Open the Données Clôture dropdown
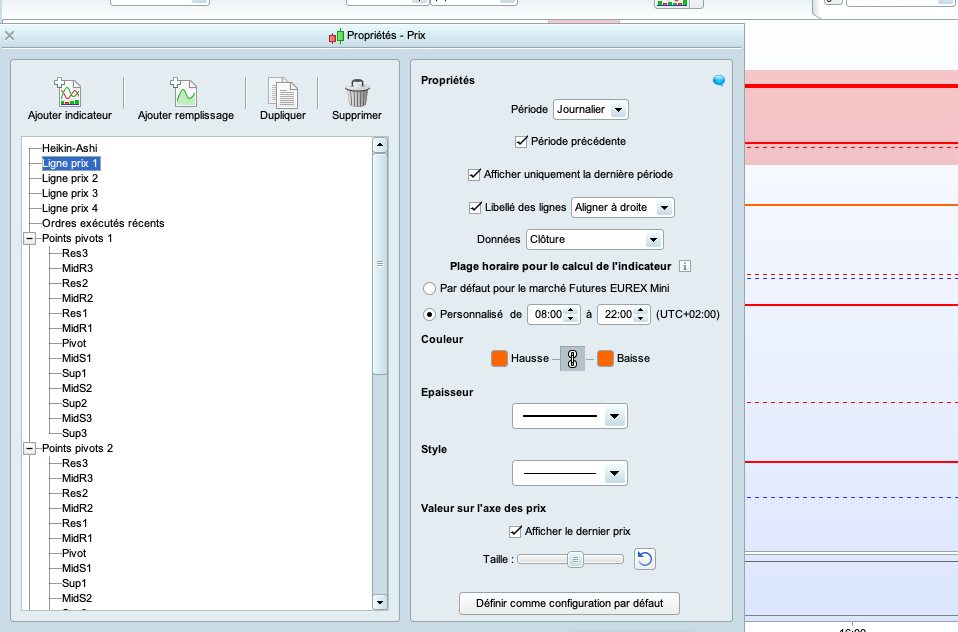The width and height of the screenshot is (958, 632). tap(594, 240)
